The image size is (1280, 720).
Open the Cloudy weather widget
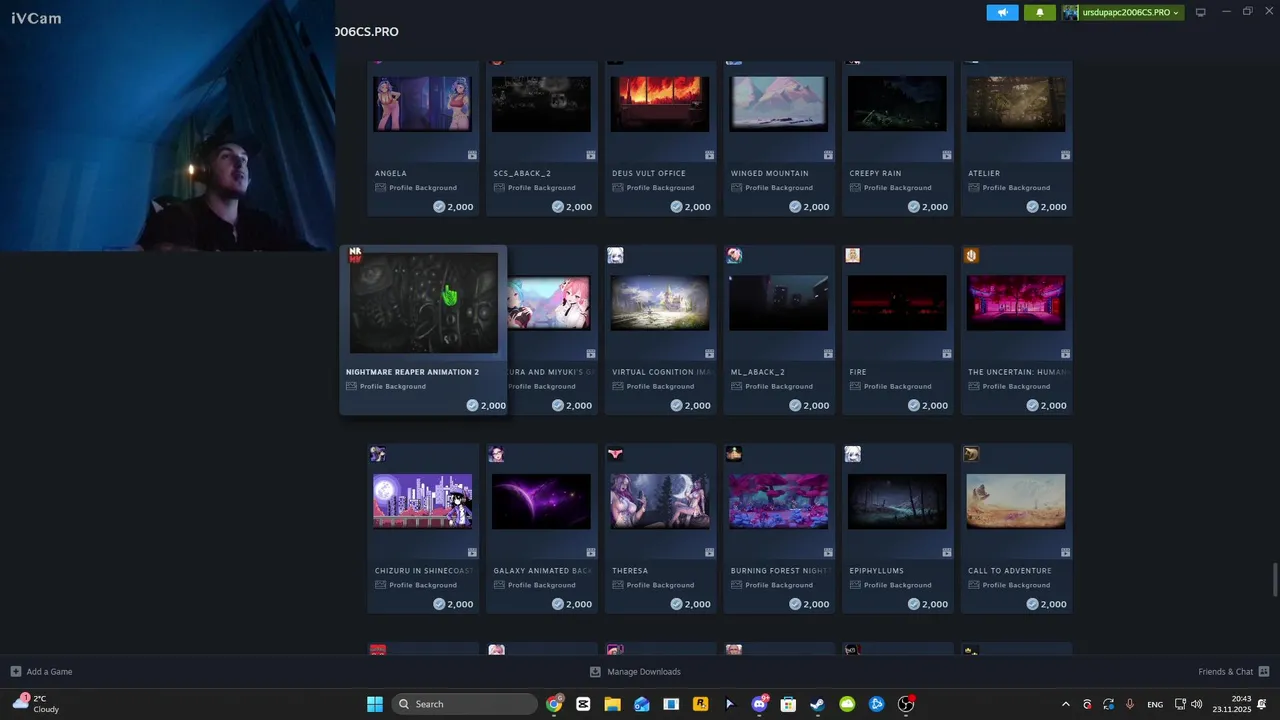tap(36, 704)
